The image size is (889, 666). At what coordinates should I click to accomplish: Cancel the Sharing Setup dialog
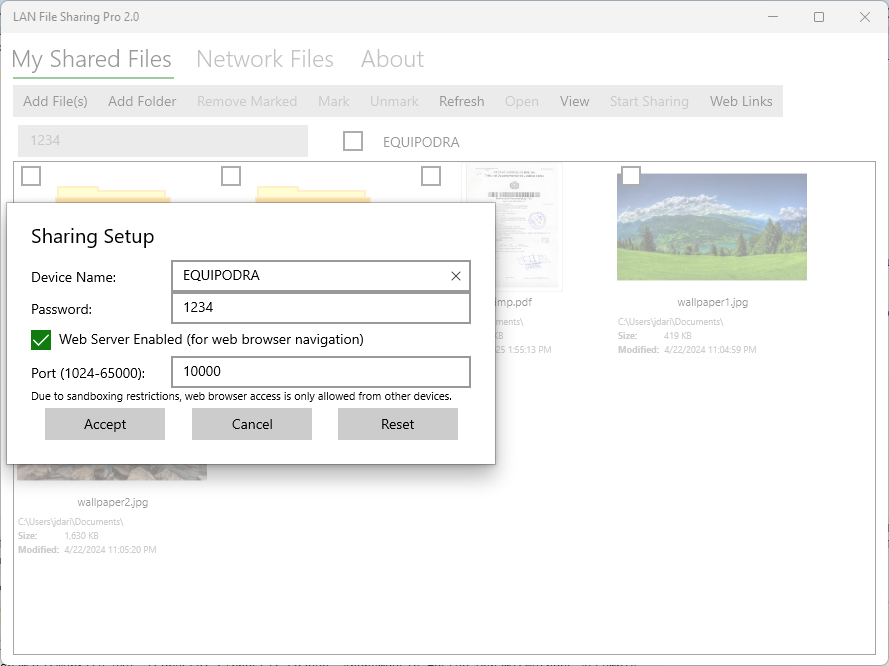251,424
